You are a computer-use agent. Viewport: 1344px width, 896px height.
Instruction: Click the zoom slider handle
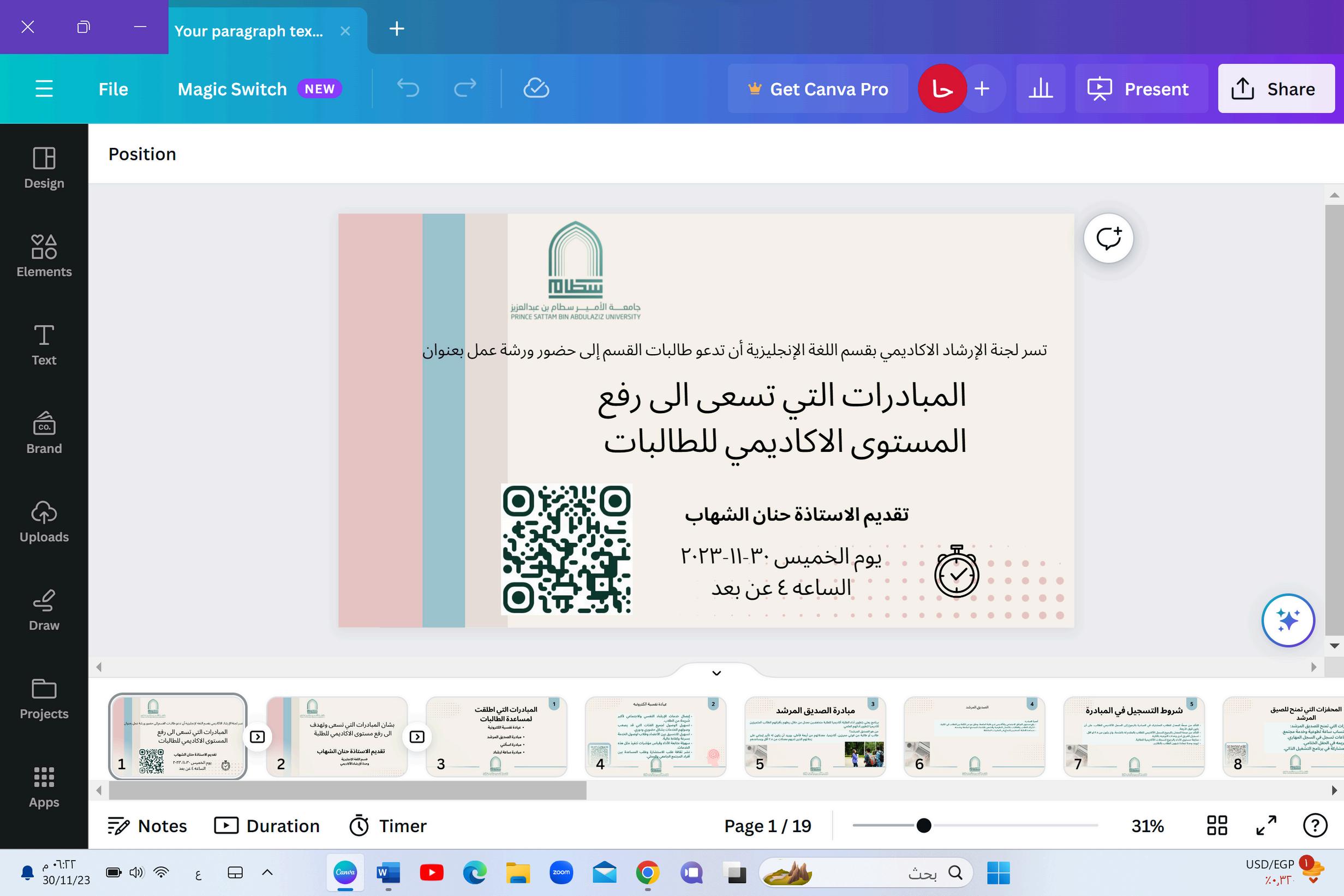pos(923,826)
